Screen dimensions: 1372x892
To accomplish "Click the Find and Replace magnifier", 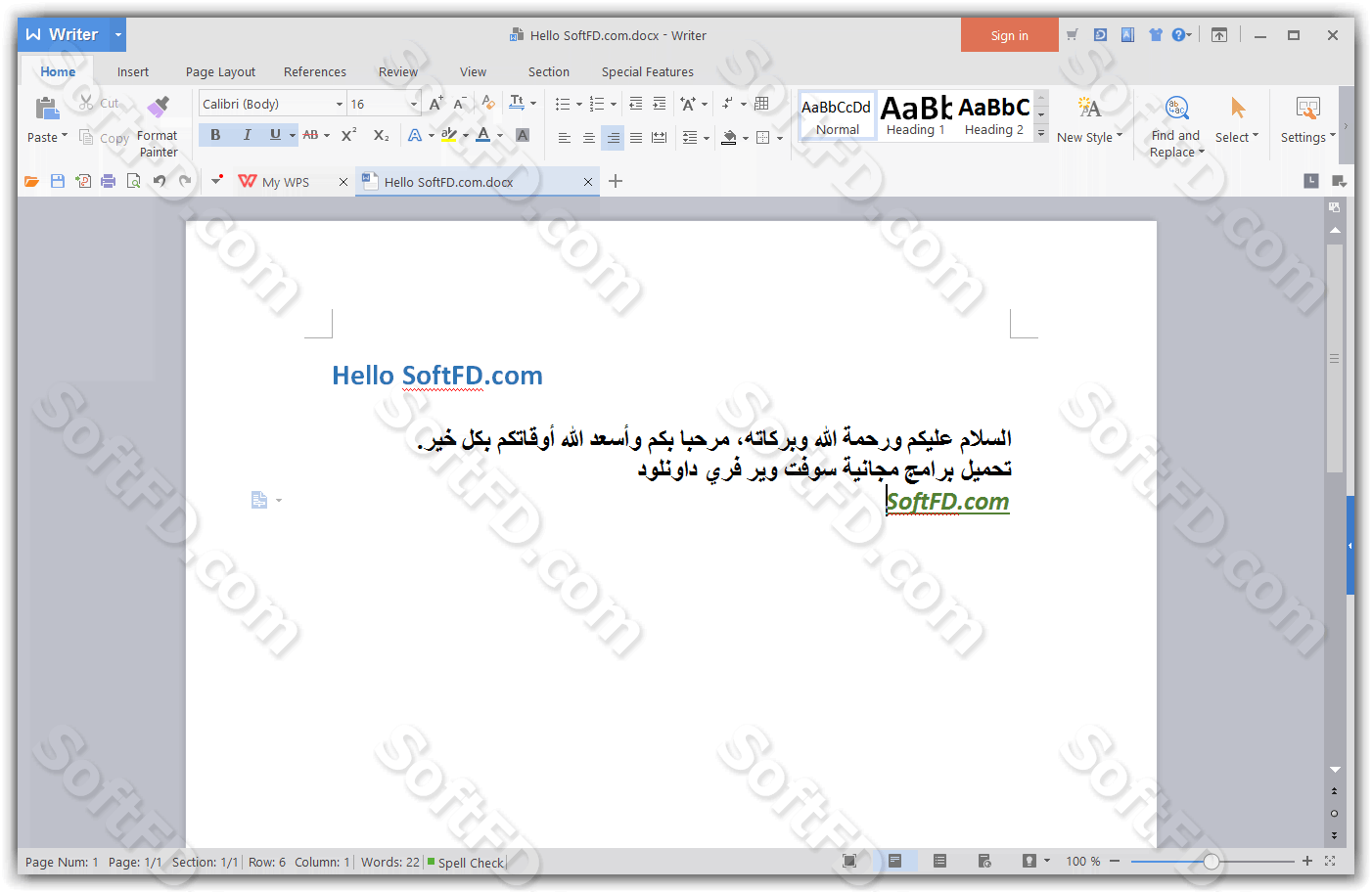I will pos(1177,108).
